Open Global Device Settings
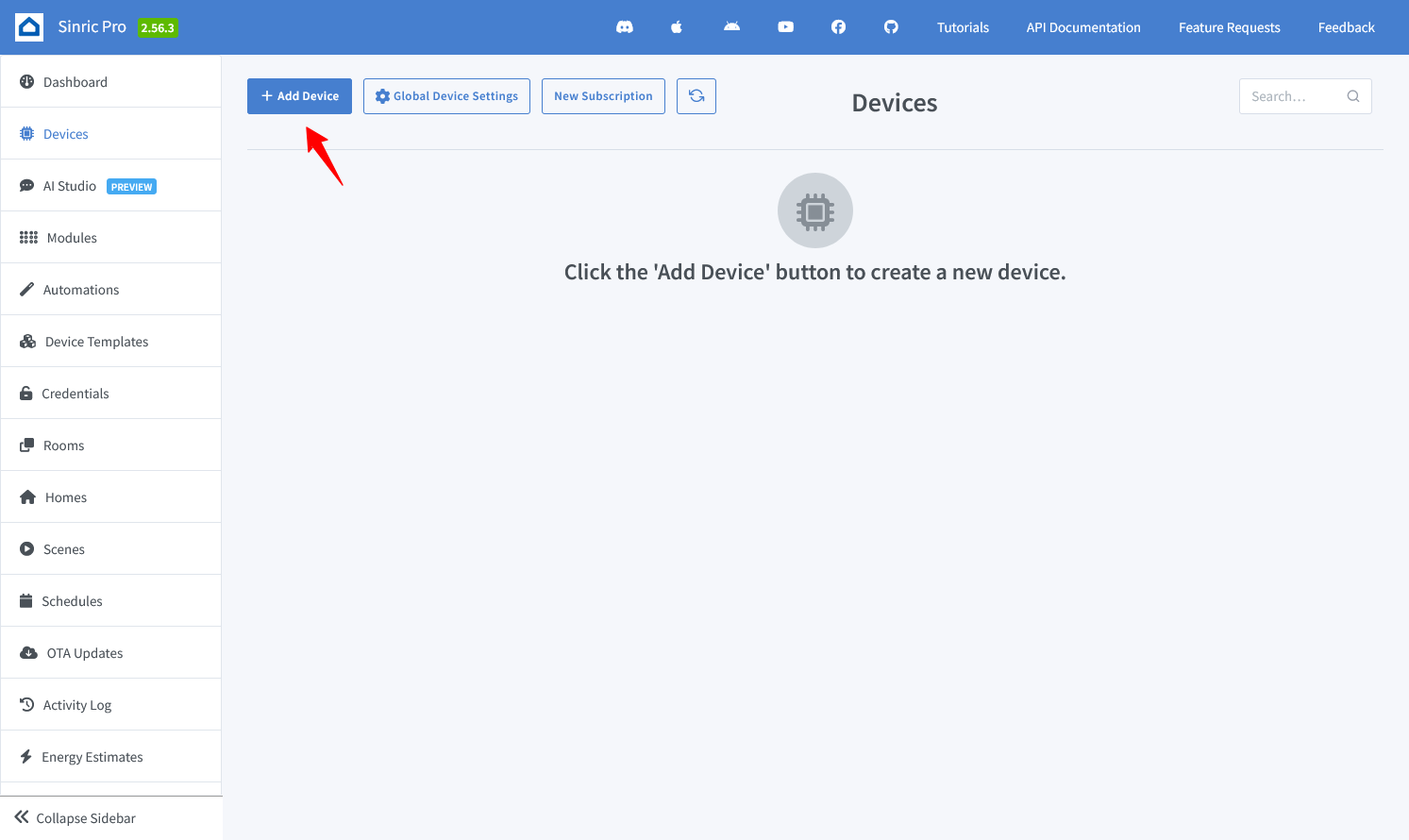 click(x=446, y=96)
